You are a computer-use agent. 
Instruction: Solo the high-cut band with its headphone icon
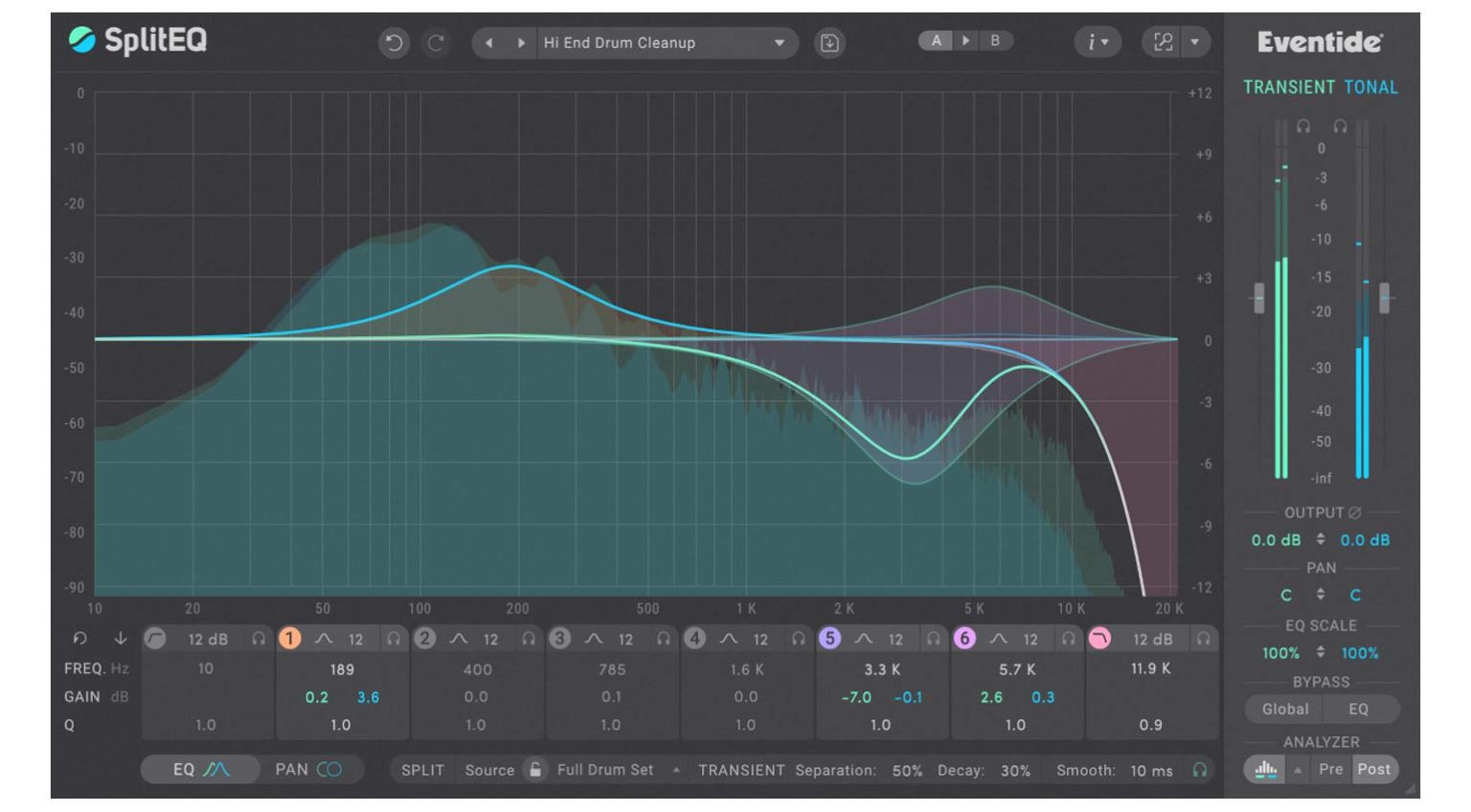[1203, 639]
